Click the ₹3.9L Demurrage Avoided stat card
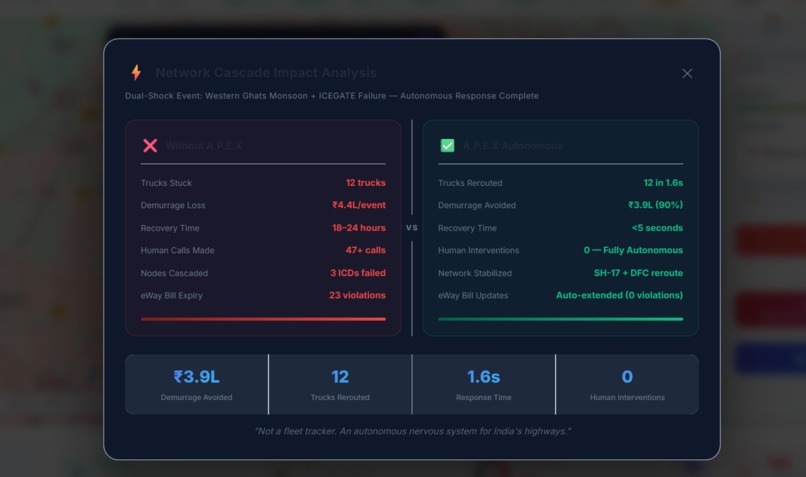Screen dimensions: 806x477 (196, 384)
